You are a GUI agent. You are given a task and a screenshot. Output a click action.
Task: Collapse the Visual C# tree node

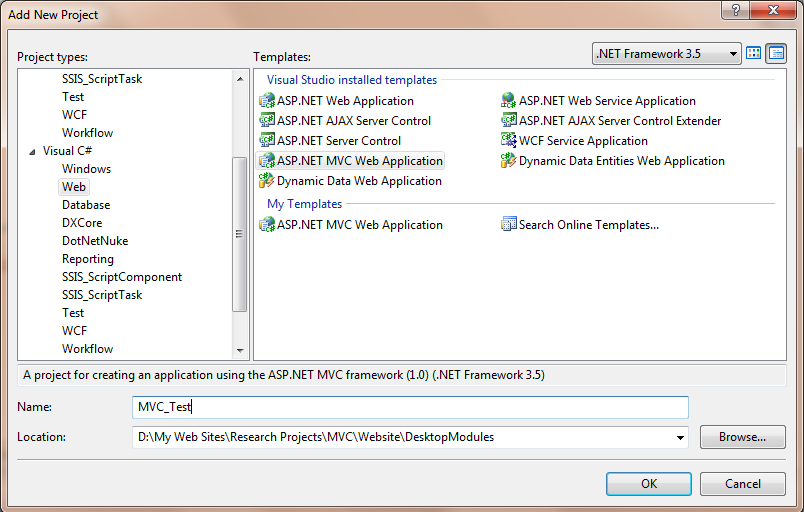32,152
